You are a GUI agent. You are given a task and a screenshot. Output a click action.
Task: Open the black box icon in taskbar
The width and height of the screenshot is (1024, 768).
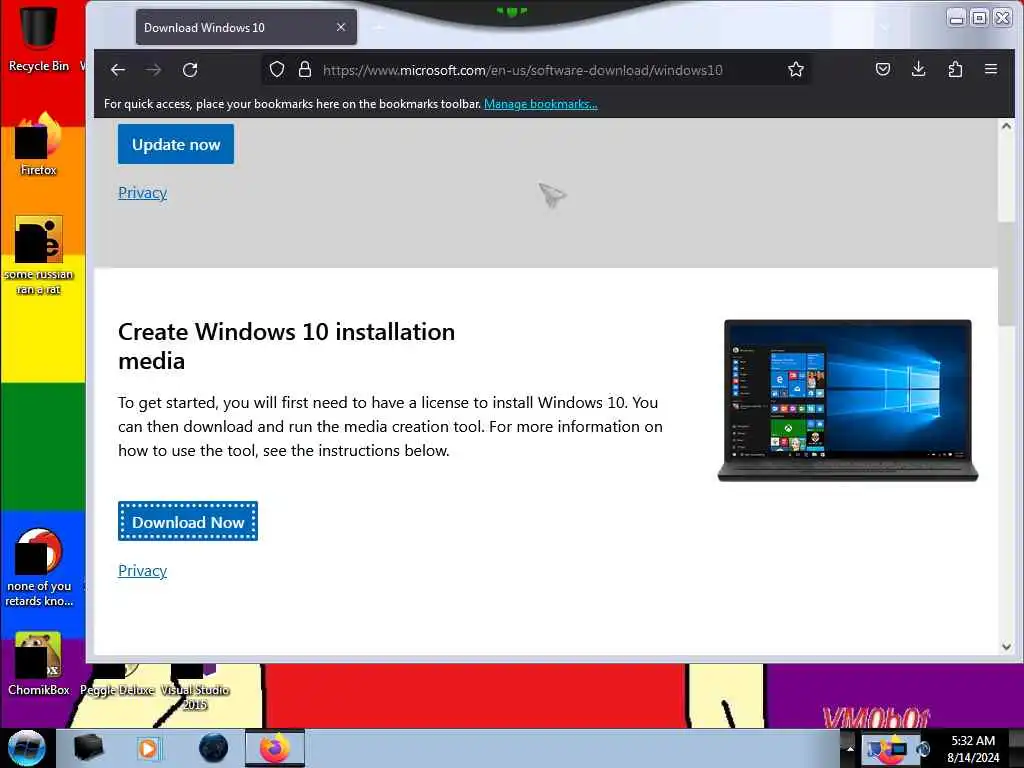coord(88,748)
